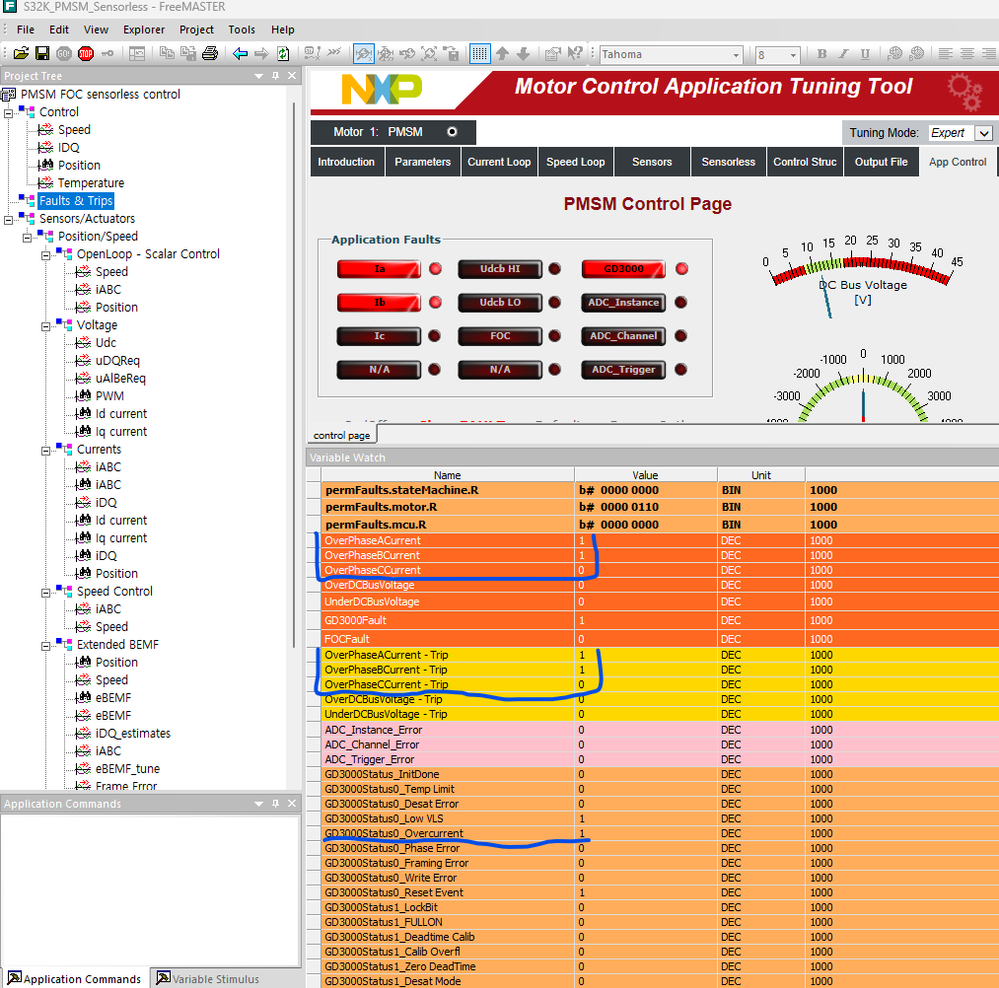Image resolution: width=999 pixels, height=988 pixels.
Task: Collapse the Sensors/Actuators tree node
Action: tap(8, 220)
